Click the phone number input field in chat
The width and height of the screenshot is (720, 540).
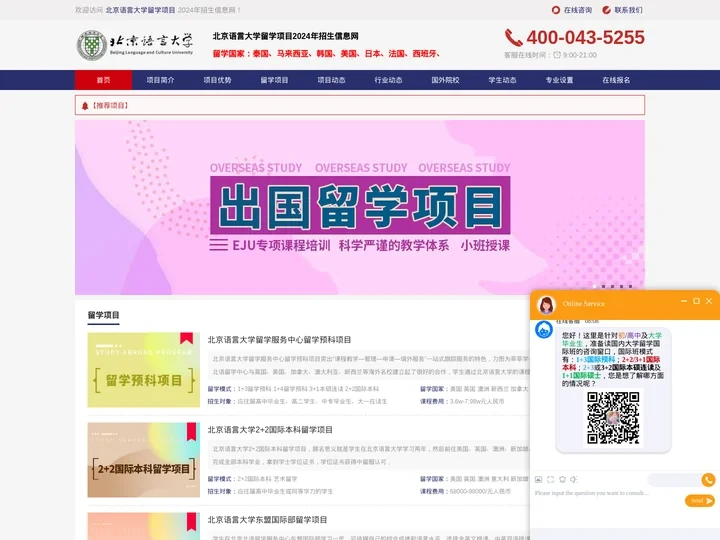pos(675,480)
